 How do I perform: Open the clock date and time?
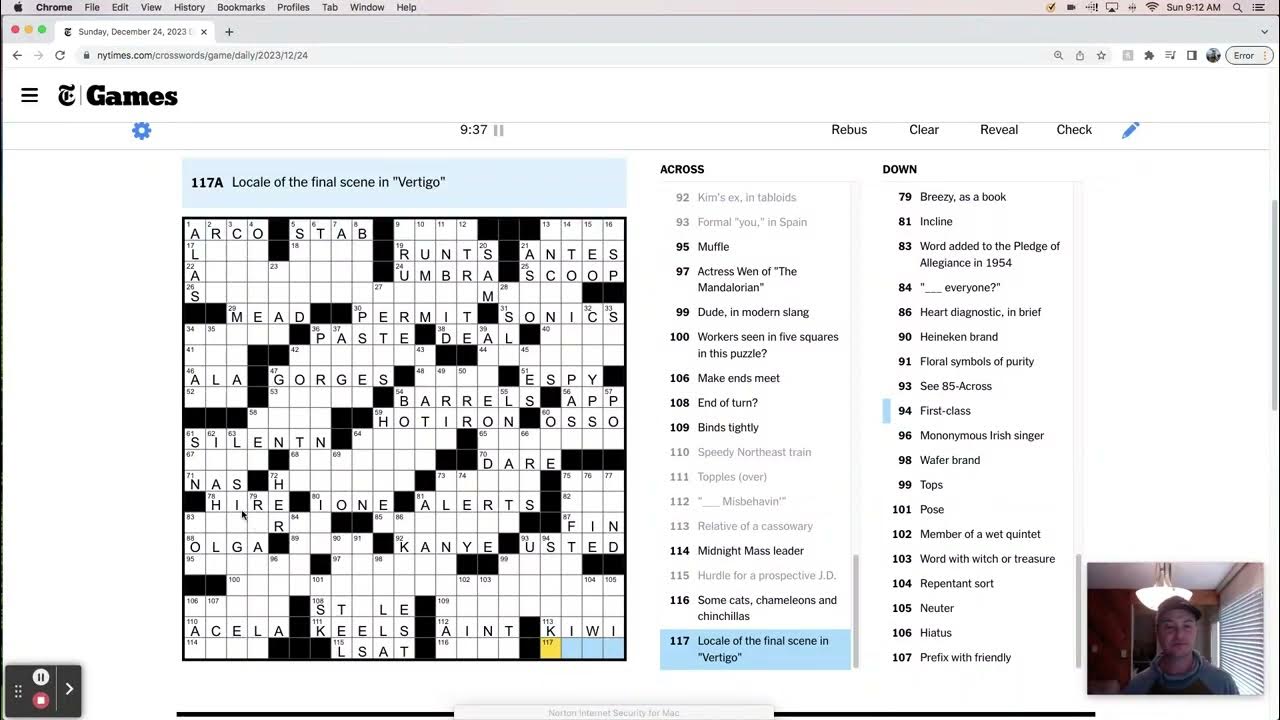pos(1193,7)
